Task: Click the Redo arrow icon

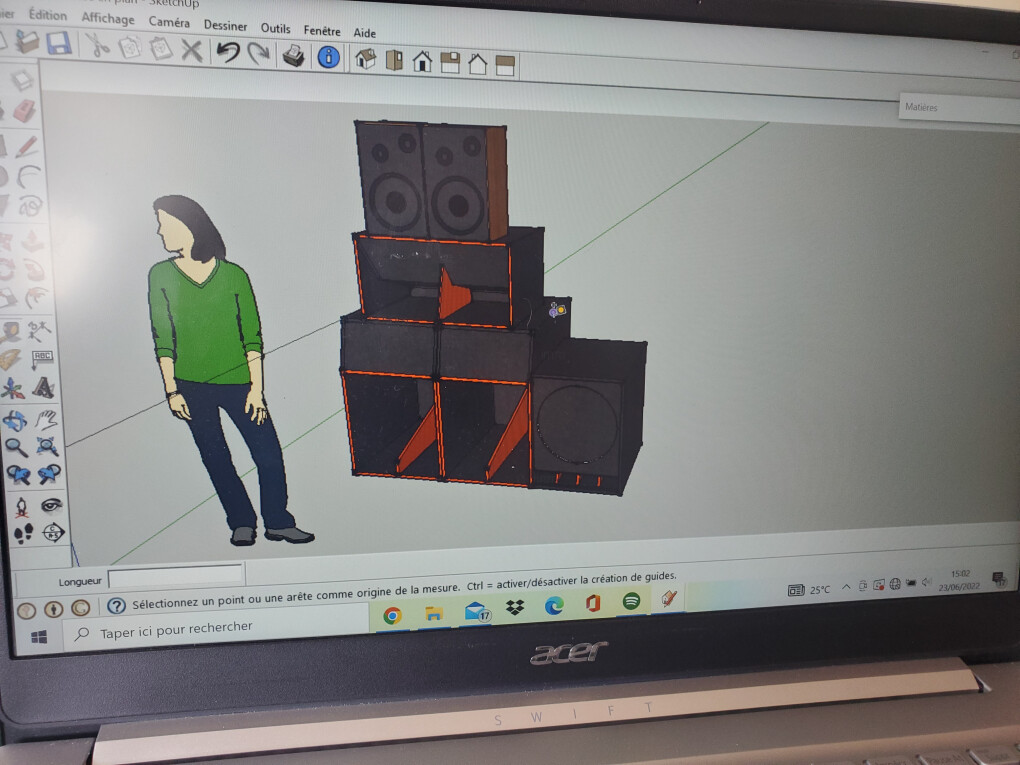Action: (258, 53)
